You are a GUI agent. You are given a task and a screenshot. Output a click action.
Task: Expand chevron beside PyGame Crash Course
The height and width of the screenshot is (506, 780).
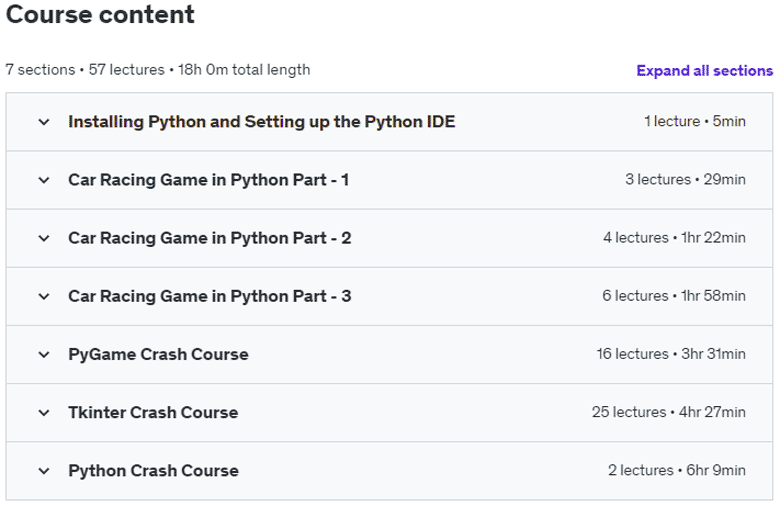coord(44,355)
